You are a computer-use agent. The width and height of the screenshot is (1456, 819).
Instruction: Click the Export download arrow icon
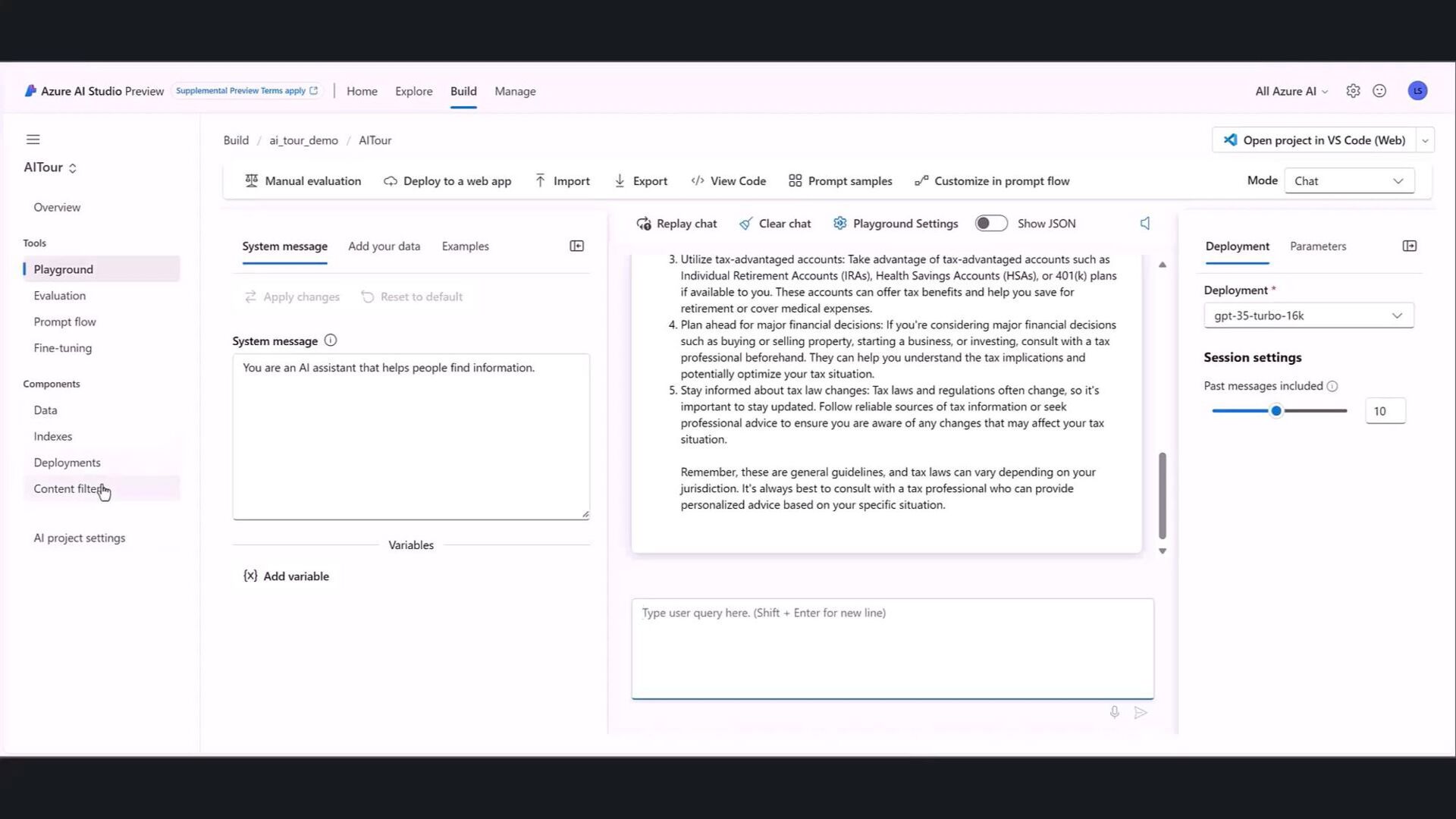[620, 180]
